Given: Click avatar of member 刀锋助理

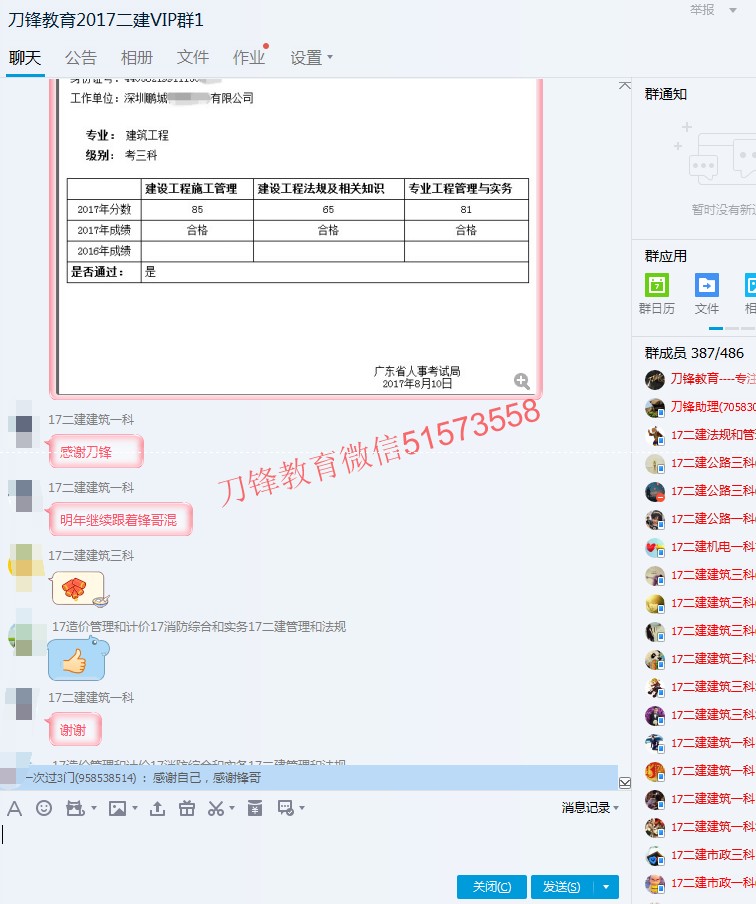Looking at the screenshot, I should (x=655, y=408).
